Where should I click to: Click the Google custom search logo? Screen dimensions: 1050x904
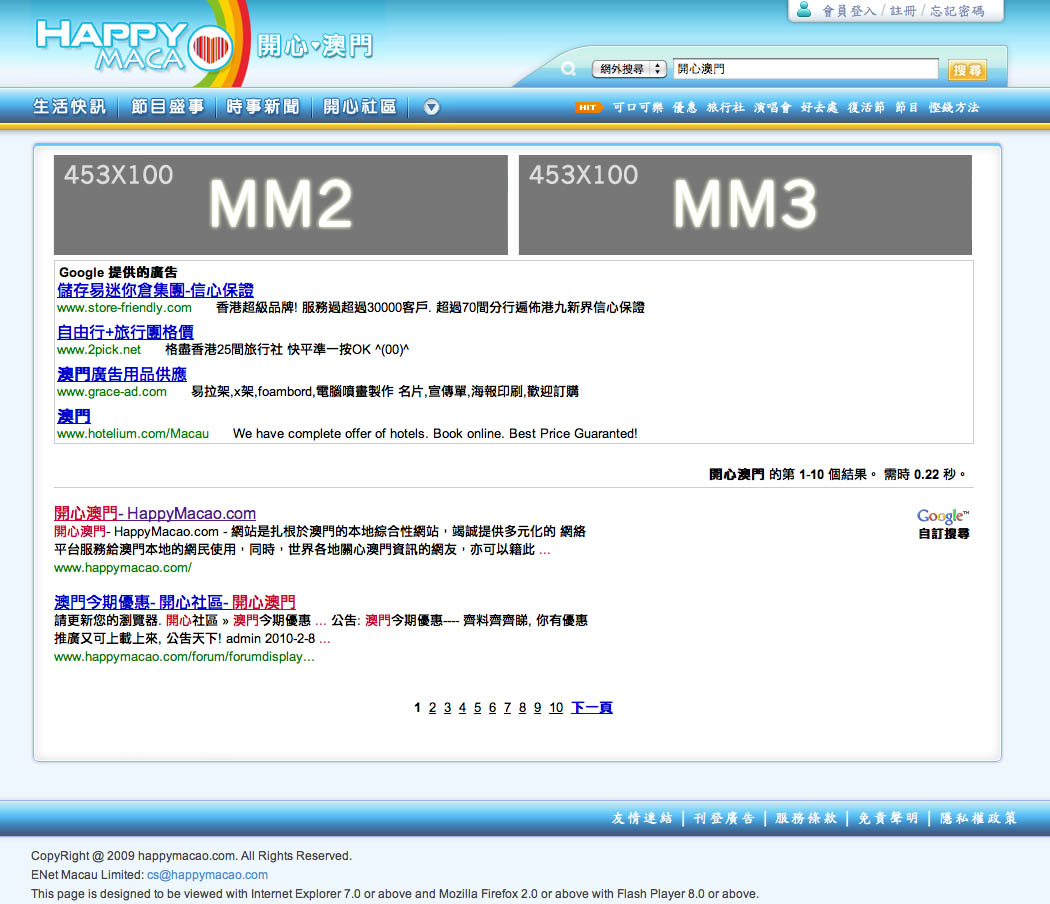point(943,517)
